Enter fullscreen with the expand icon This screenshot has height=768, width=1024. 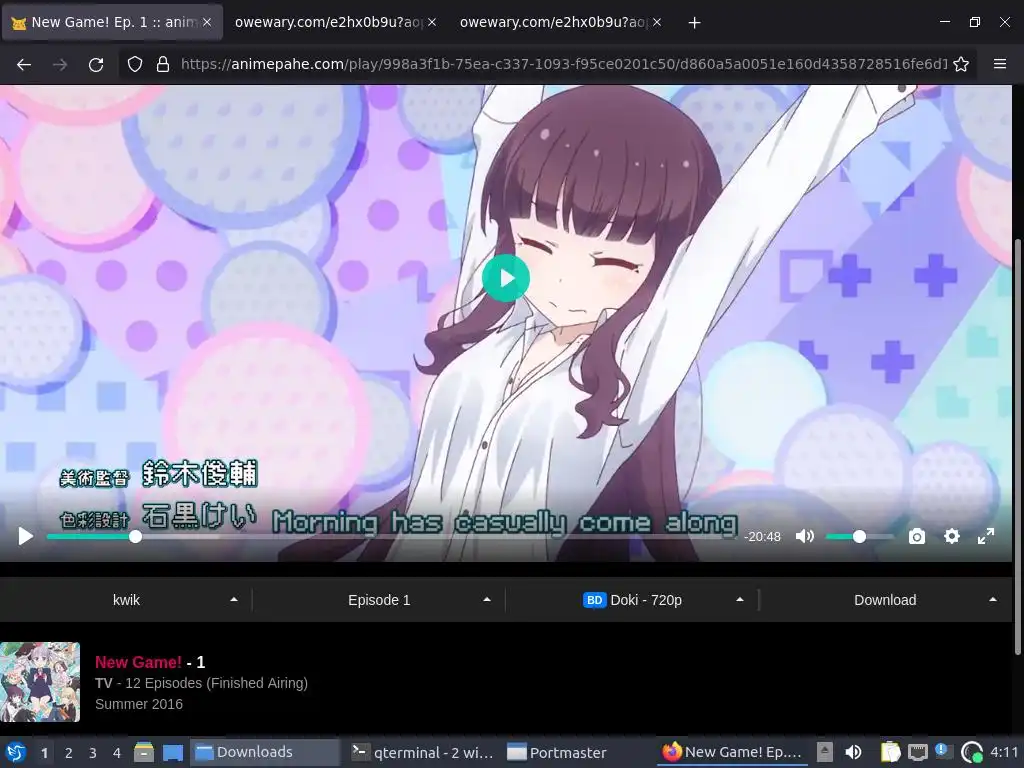pos(986,536)
